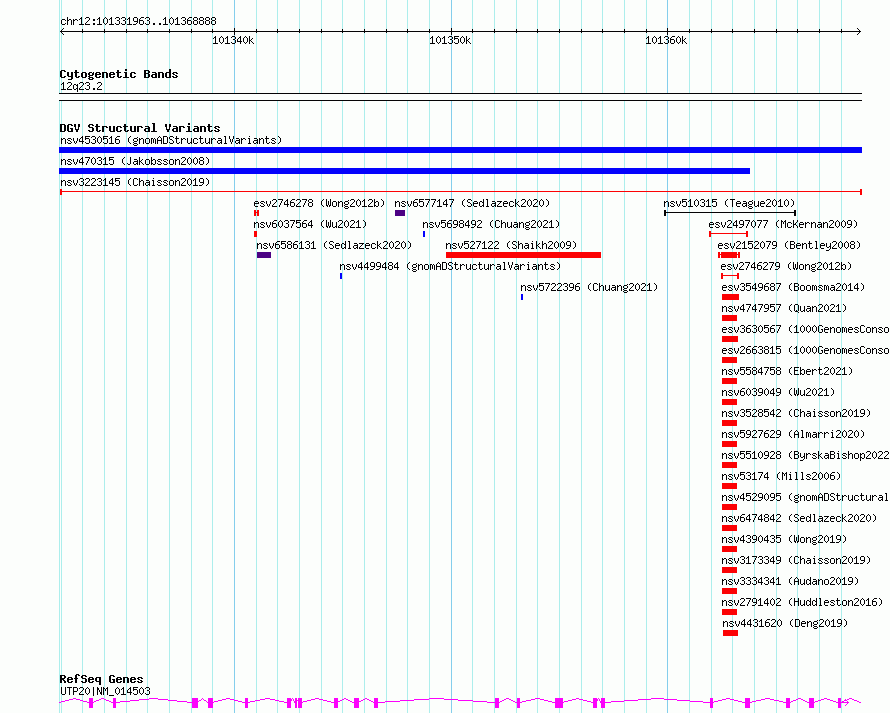Open nsv3223145 (Chaisson2019) variant label

click(135, 182)
